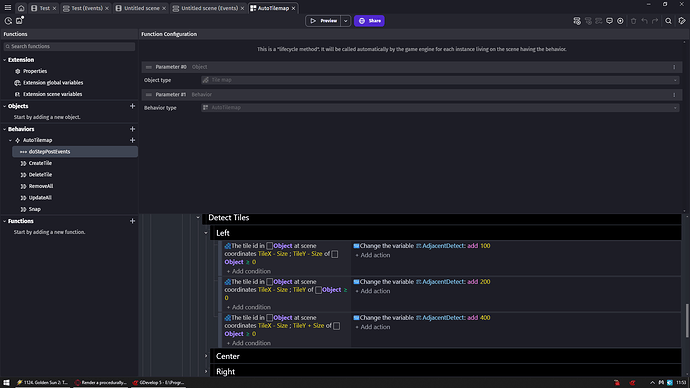Toggle second Object checkbox after 'TileY - Size of'
The image size is (690, 388).
click(x=335, y=254)
